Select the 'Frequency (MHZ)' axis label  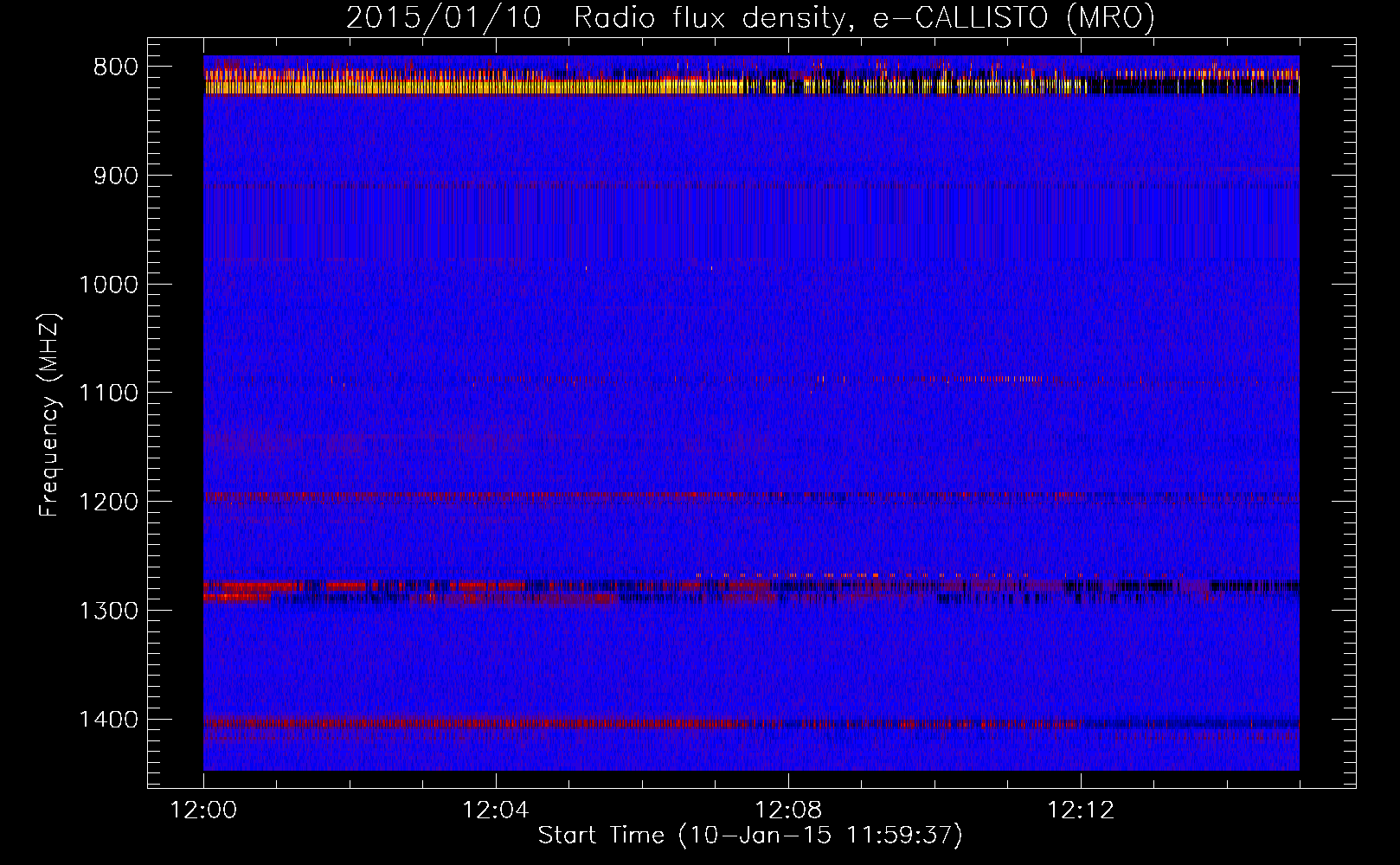tap(49, 414)
